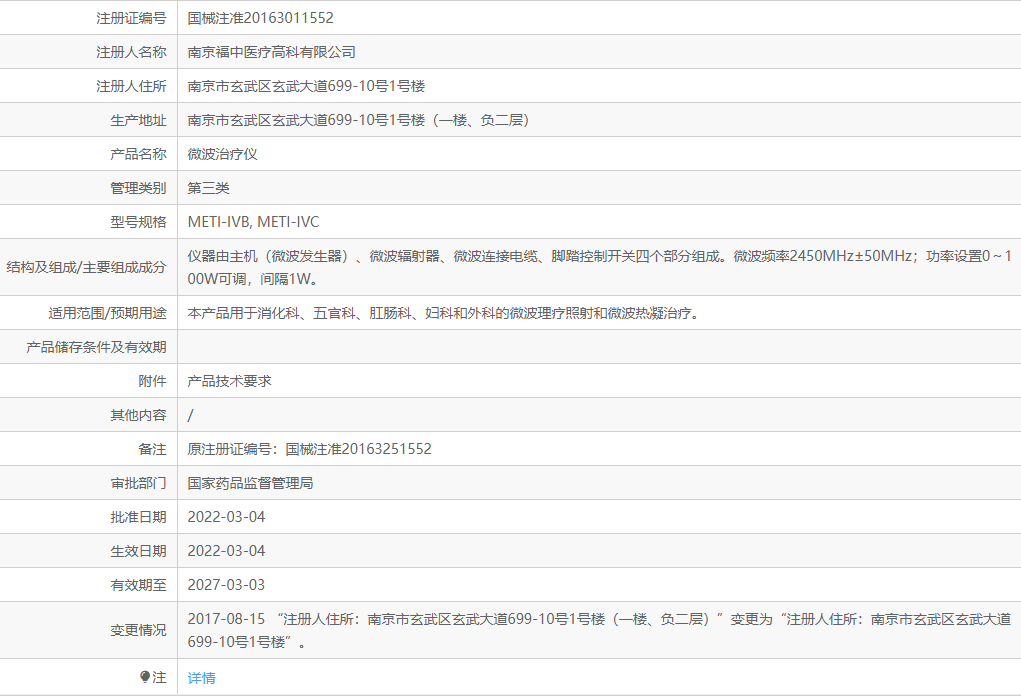Click the 注册人住所 label
Image resolution: width=1021 pixels, height=696 pixels.
132,86
